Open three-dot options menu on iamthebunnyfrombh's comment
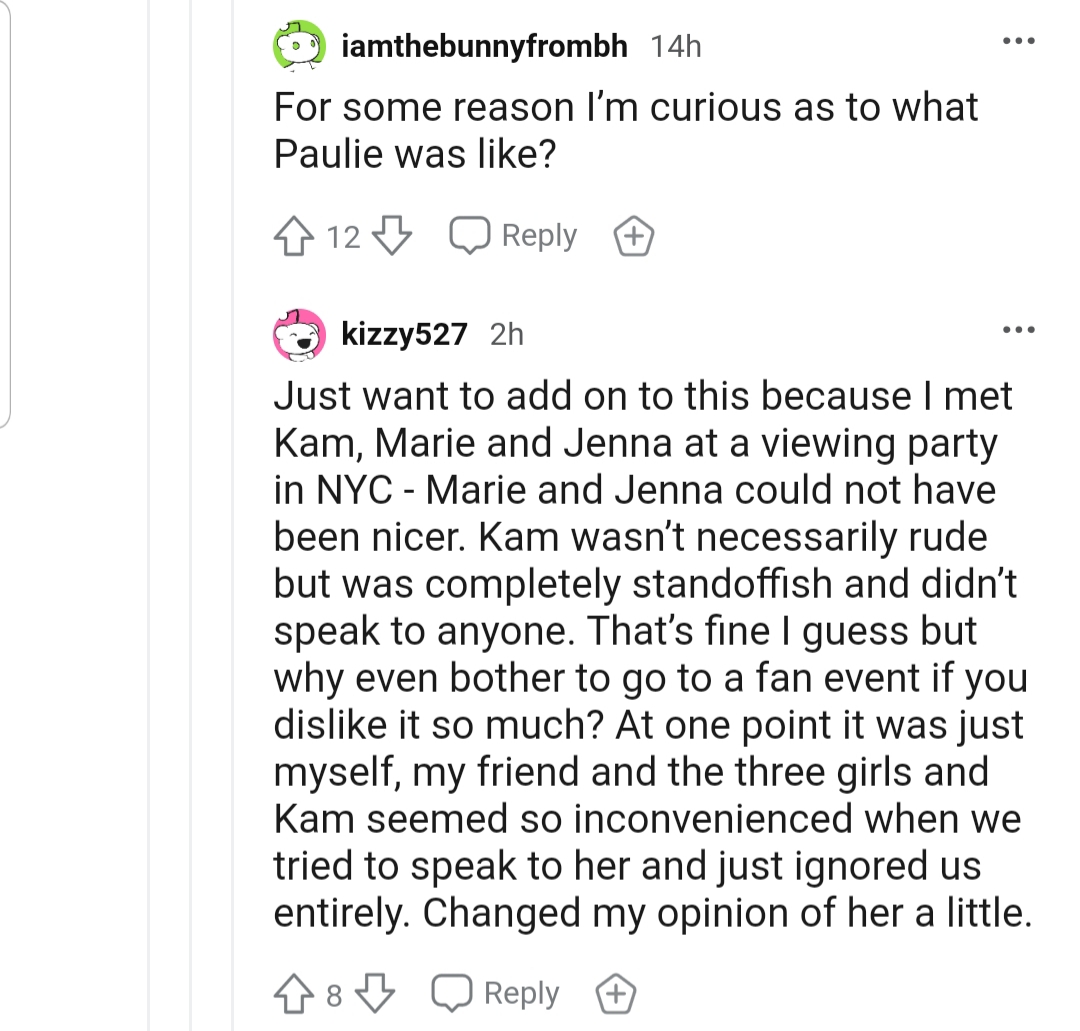This screenshot has height=1031, width=1080. point(1019,41)
